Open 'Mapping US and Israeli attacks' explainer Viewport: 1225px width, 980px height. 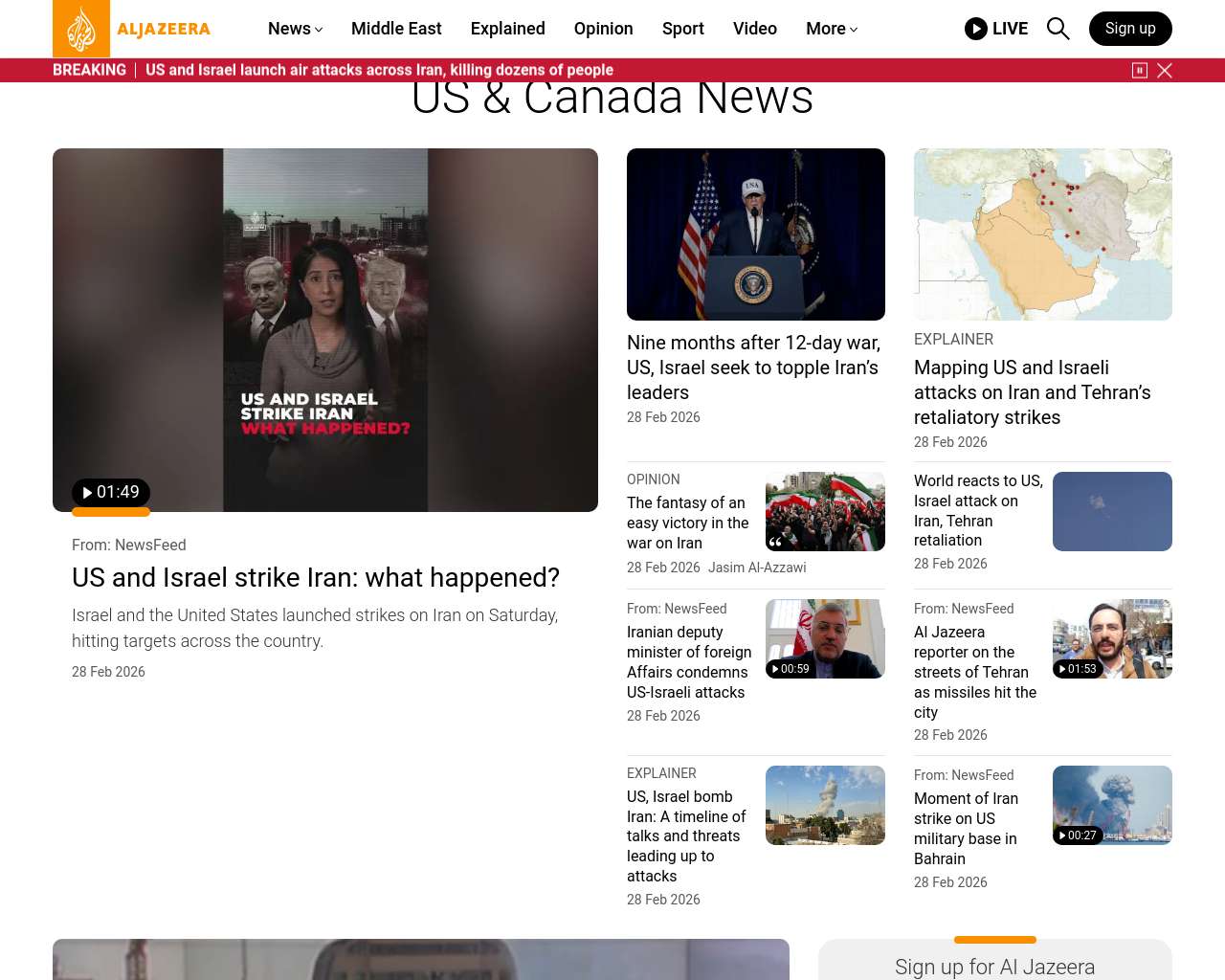(1033, 392)
